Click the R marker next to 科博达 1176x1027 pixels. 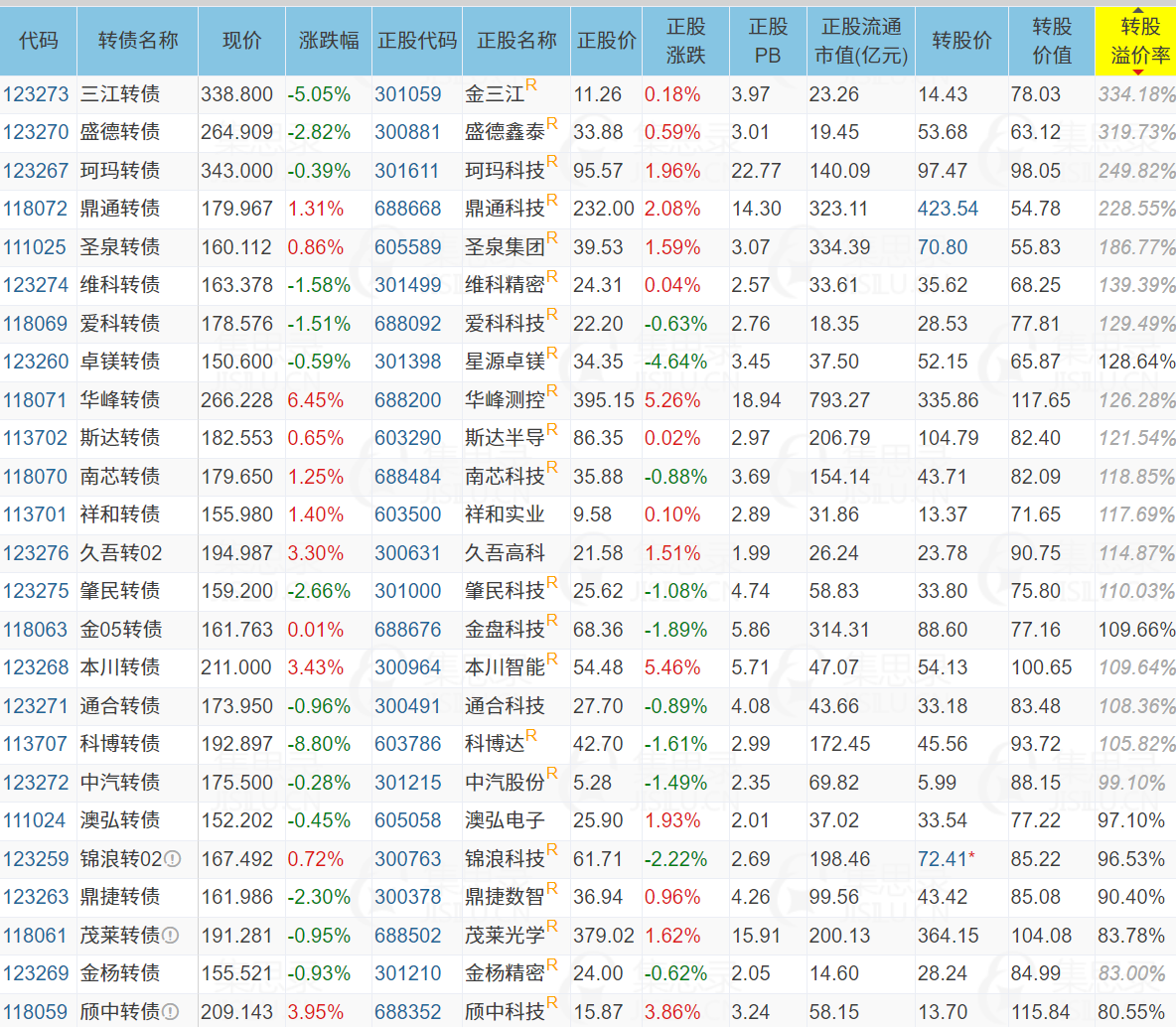[531, 734]
